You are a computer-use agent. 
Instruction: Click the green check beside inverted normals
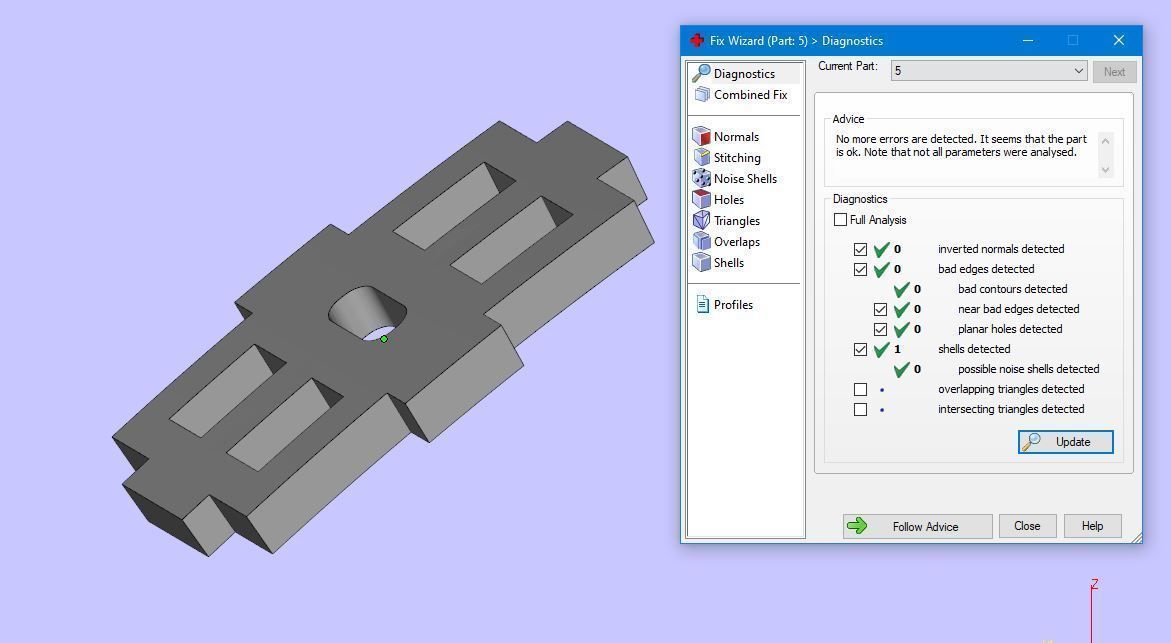(881, 249)
